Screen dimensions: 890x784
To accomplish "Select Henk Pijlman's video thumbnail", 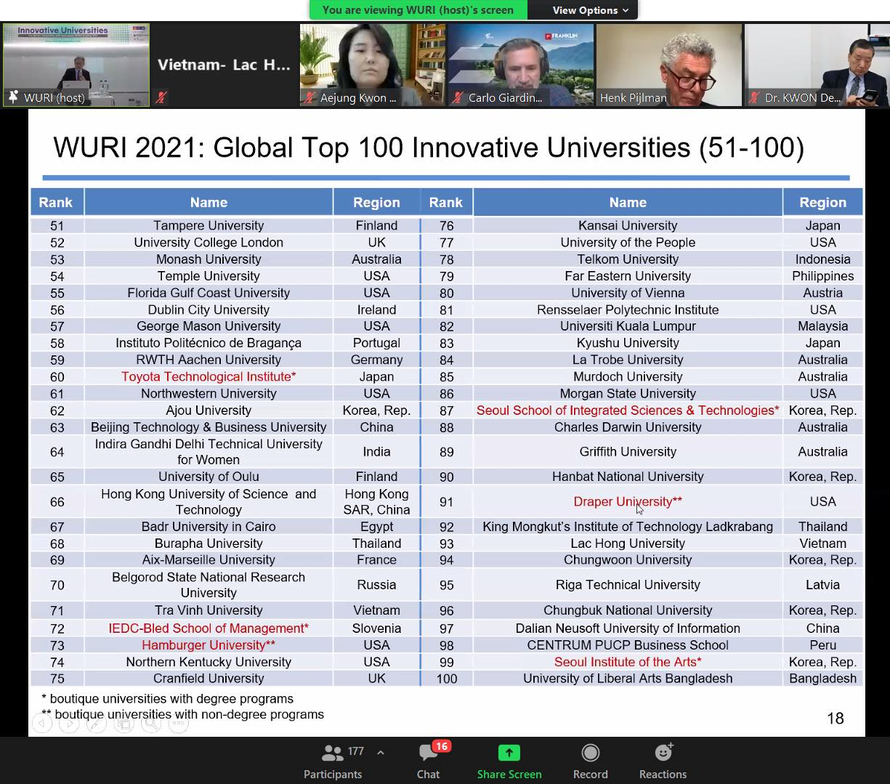I will coord(668,65).
